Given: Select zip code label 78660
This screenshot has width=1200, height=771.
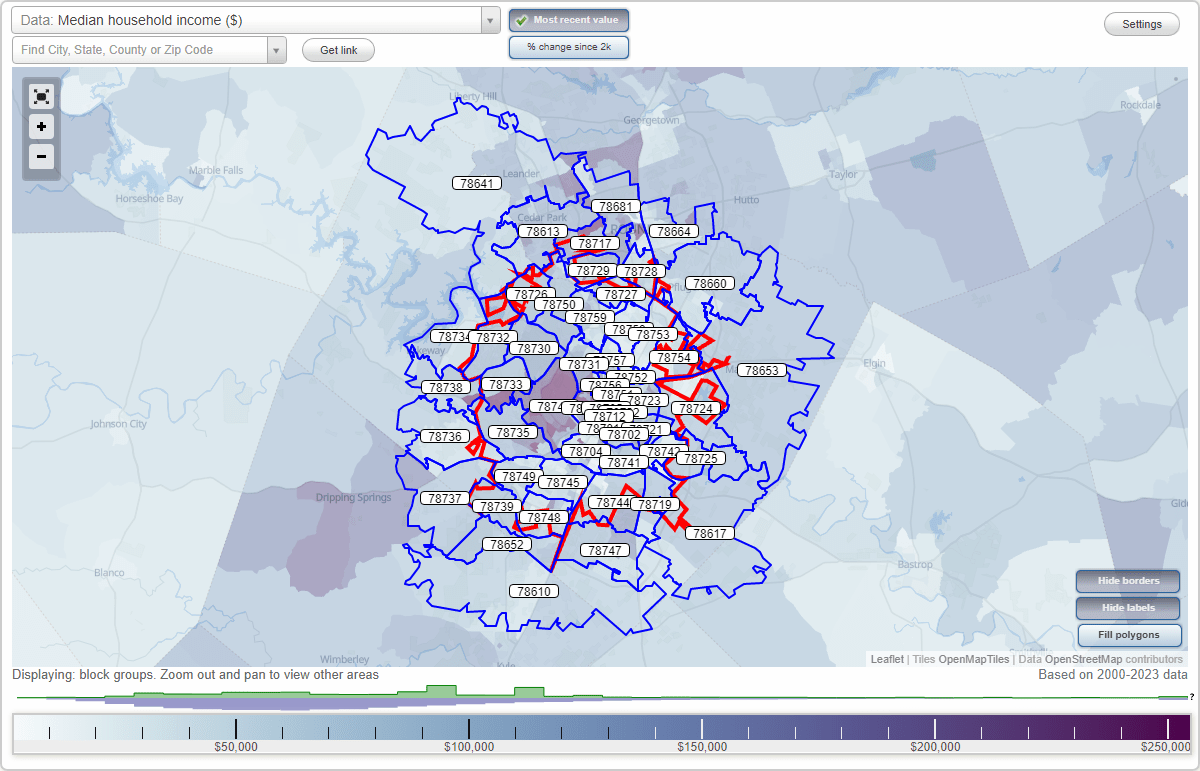Looking at the screenshot, I should [x=710, y=283].
